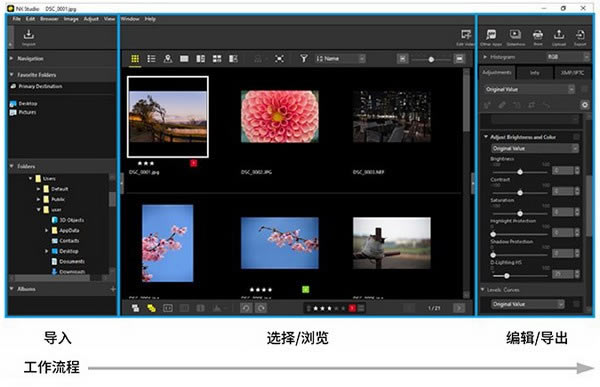Start a Slideshow

tap(515, 35)
